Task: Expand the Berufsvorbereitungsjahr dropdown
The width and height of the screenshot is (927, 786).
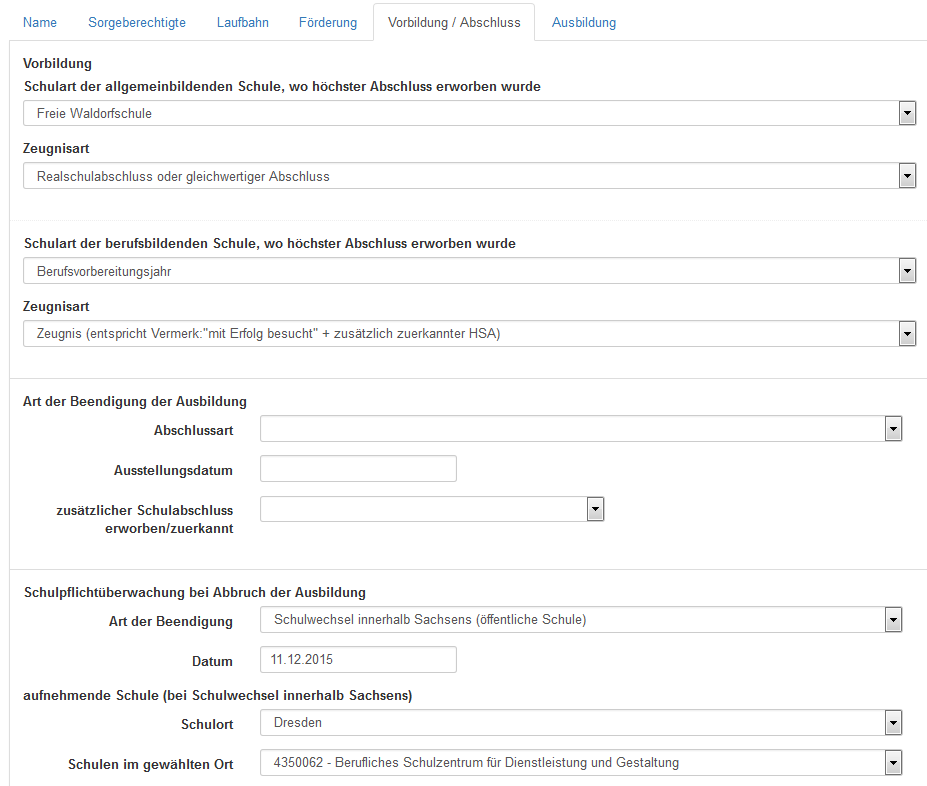Action: 460,271
